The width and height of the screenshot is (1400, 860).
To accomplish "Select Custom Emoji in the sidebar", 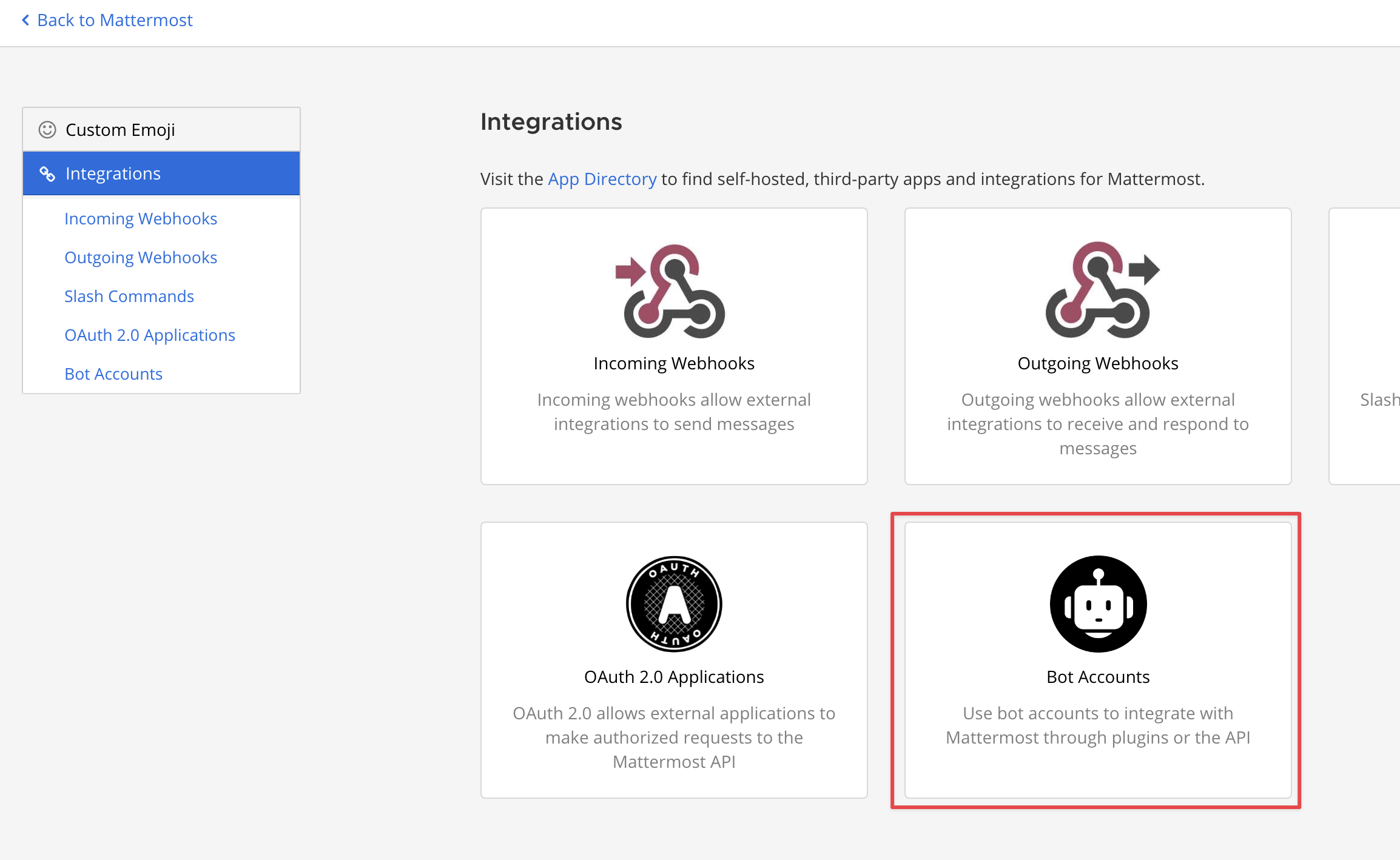I will pos(120,130).
